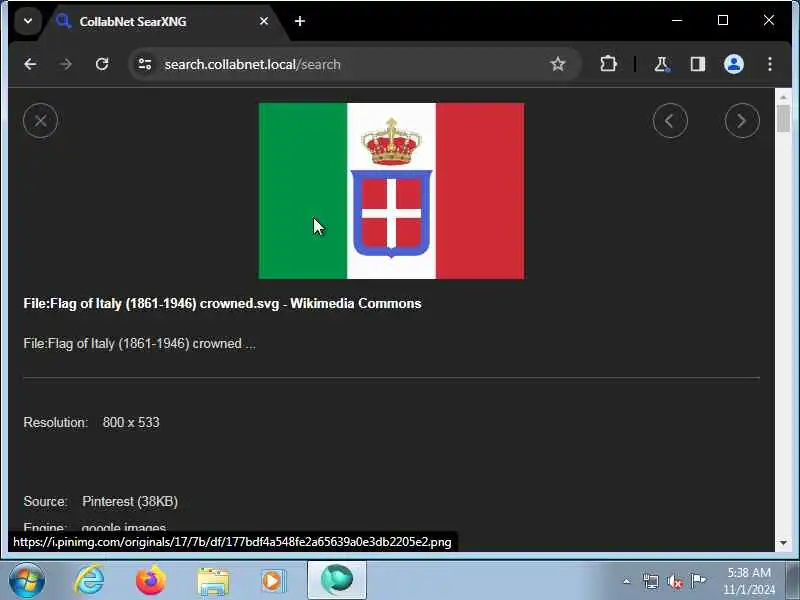This screenshot has width=800, height=600.
Task: Expand the tab search dropdown
Action: pos(28,21)
